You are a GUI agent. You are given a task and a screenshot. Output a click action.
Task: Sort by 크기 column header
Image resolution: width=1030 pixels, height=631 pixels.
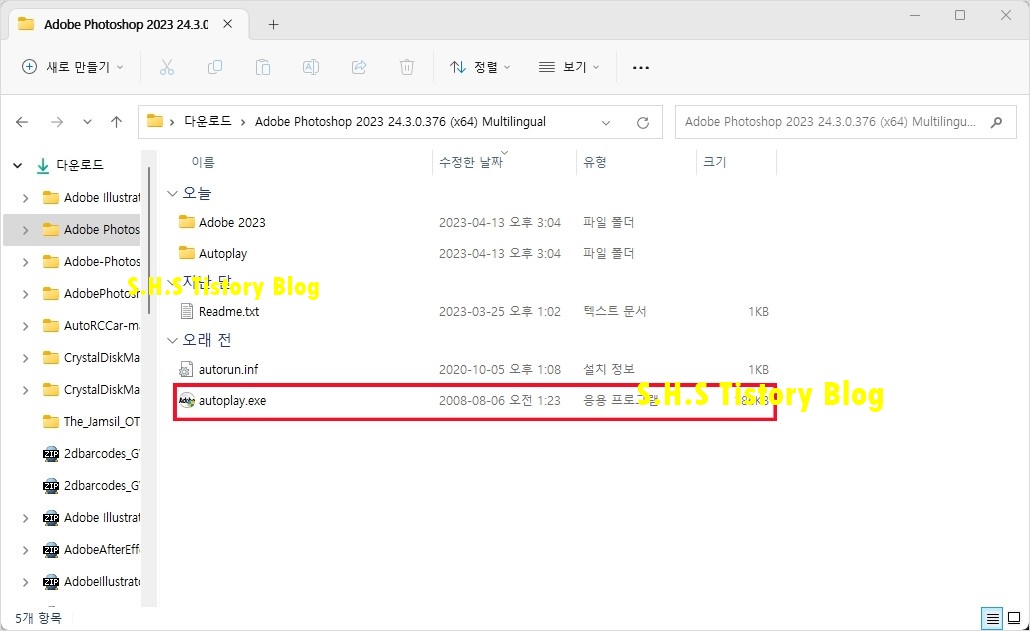click(x=715, y=162)
